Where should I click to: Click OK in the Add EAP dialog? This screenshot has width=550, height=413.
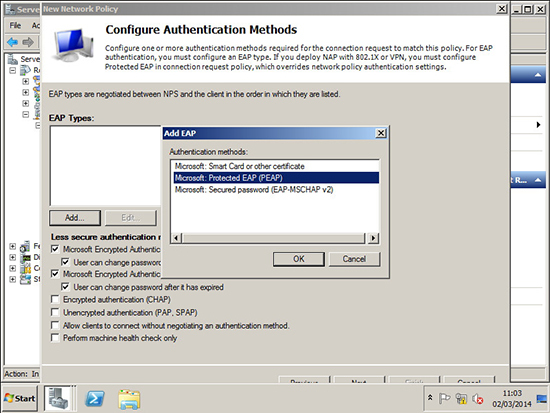299,259
